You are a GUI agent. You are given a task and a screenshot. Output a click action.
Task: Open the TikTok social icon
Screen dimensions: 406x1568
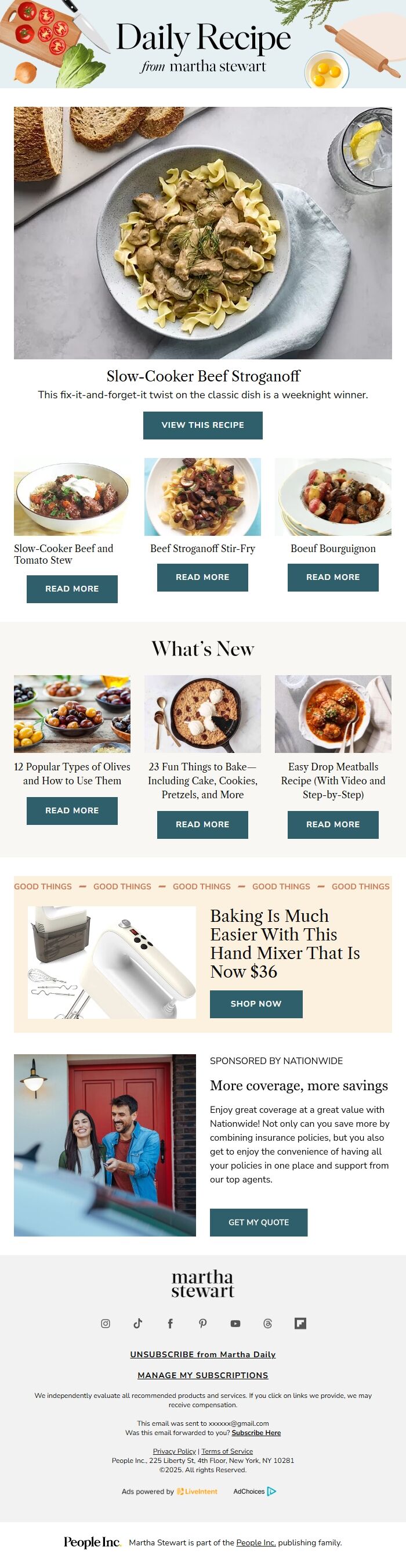(138, 1323)
